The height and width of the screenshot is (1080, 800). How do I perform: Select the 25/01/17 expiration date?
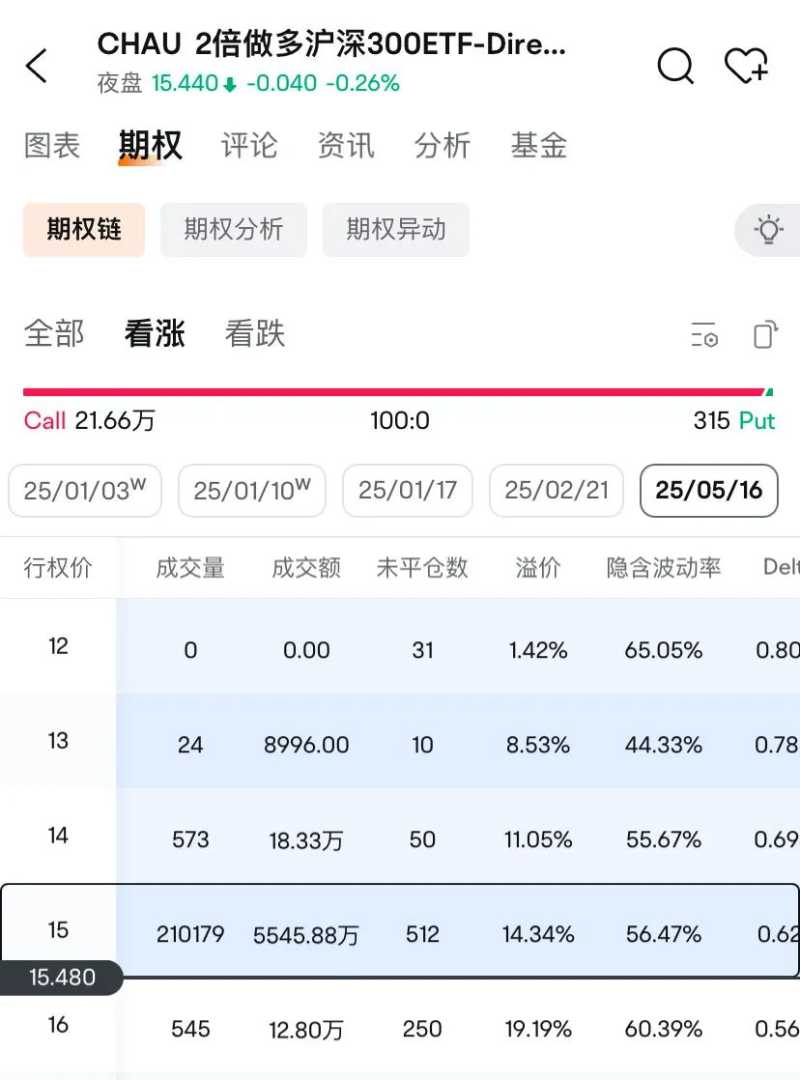(408, 491)
